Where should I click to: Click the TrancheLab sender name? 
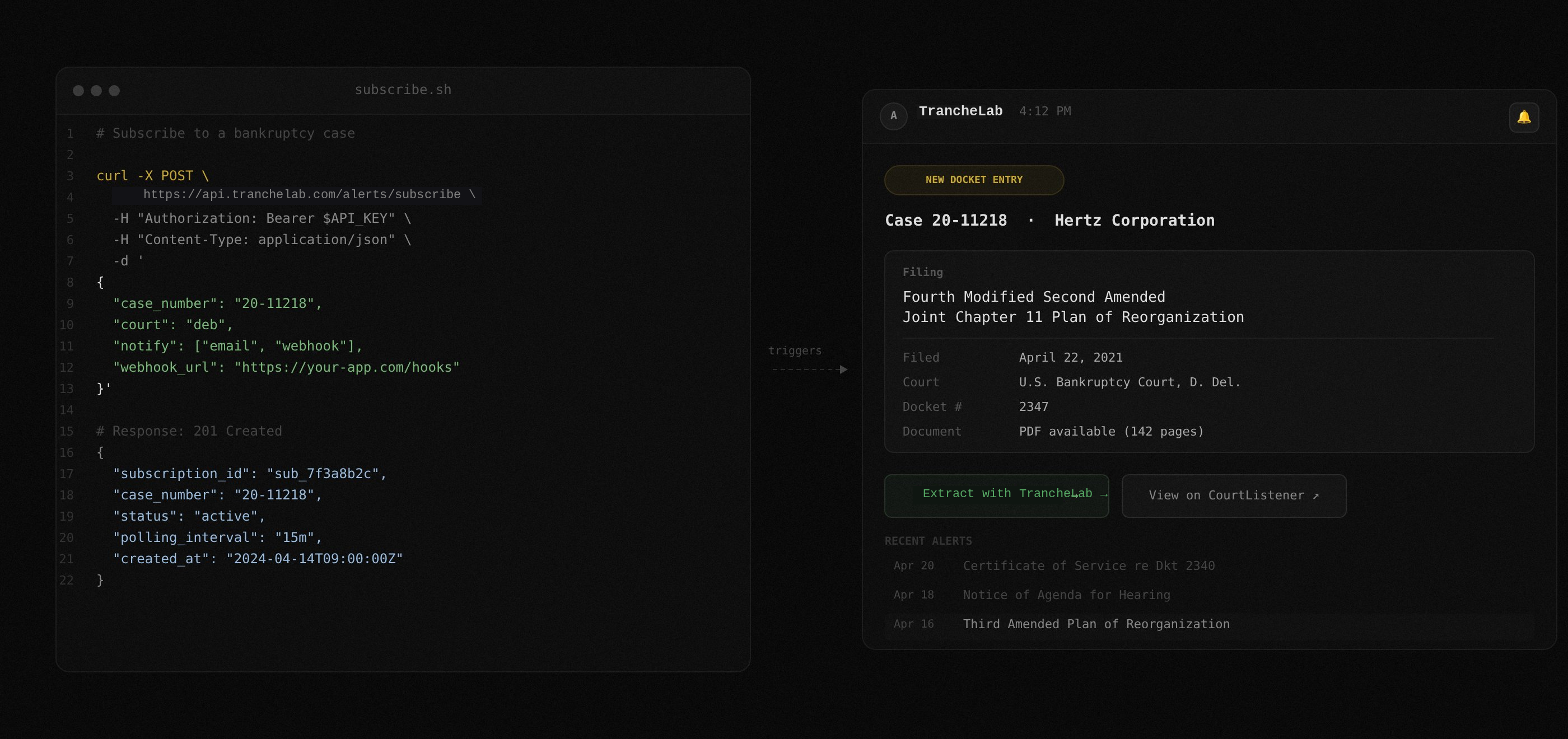pos(960,111)
